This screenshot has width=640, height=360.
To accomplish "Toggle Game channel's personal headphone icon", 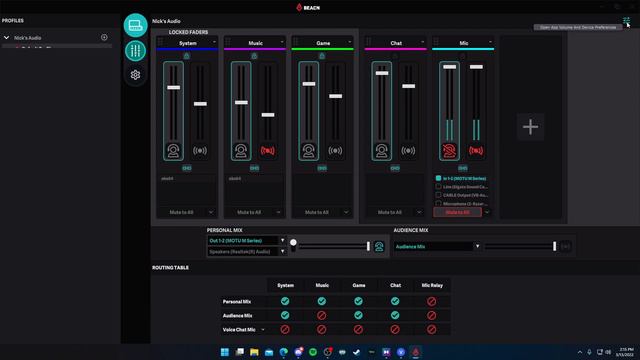I will pos(309,151).
